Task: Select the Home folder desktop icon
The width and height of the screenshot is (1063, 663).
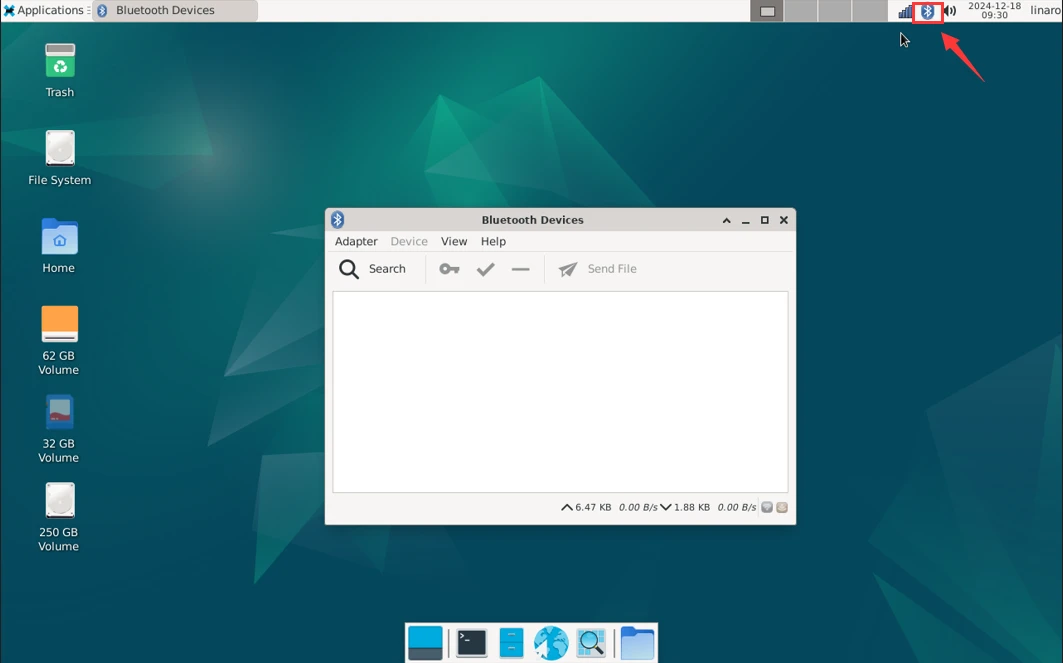Action: [x=59, y=246]
